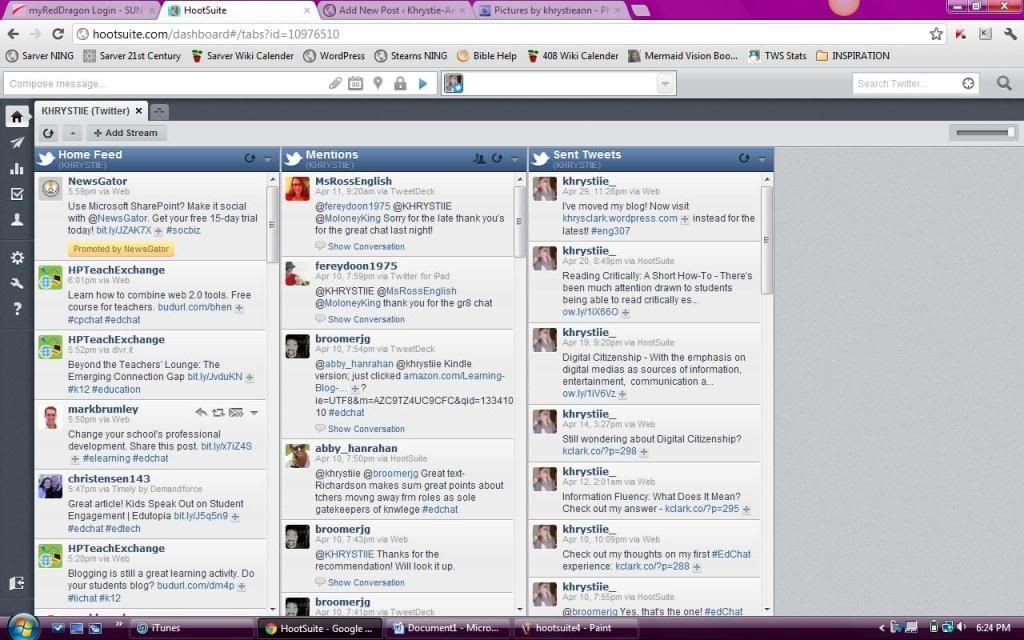Click the Promoted by NewsGator label

121,249
